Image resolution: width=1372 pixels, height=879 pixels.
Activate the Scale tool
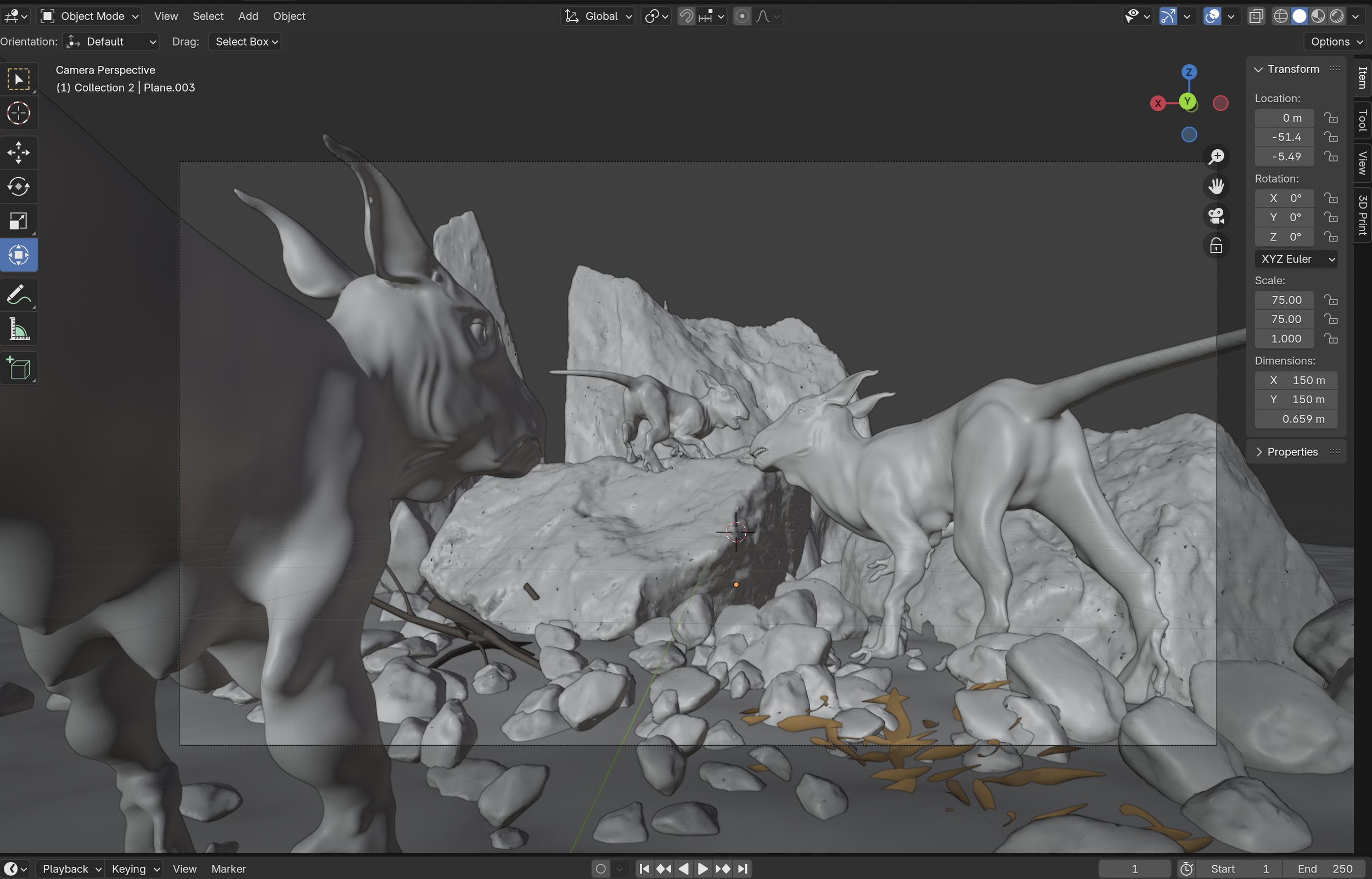18,221
